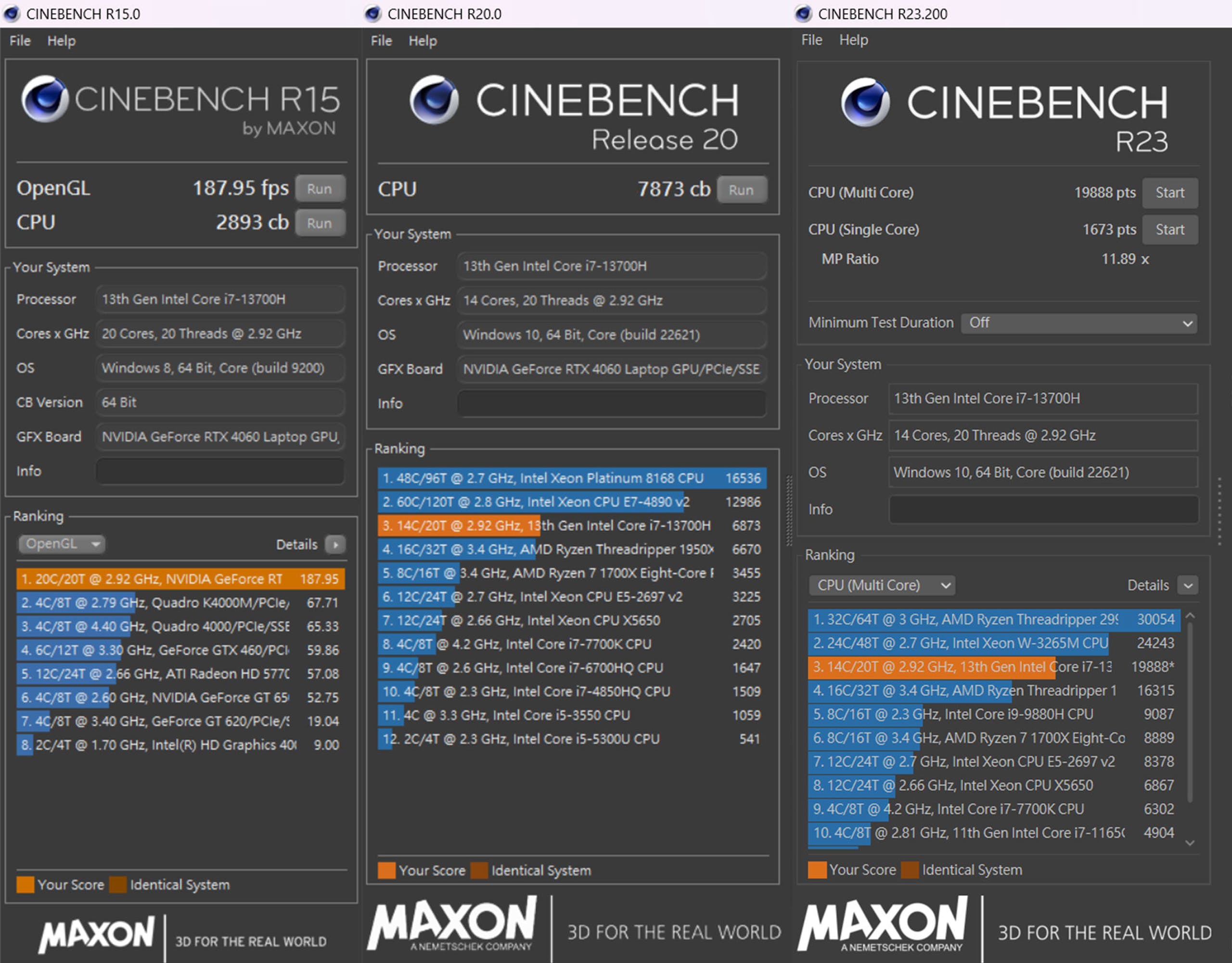Click the Cinebench R15 title bar icon

(x=11, y=13)
